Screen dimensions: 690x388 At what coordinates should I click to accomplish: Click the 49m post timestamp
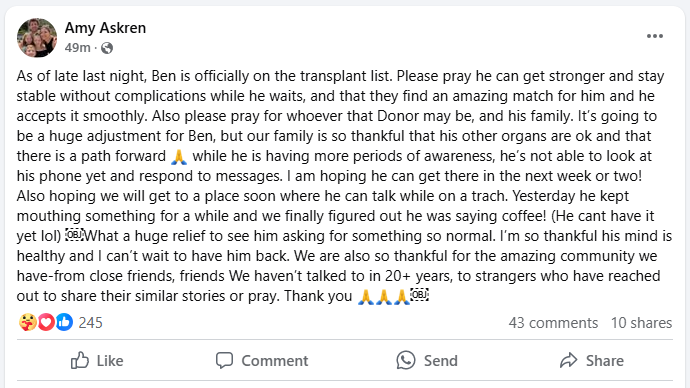click(77, 48)
